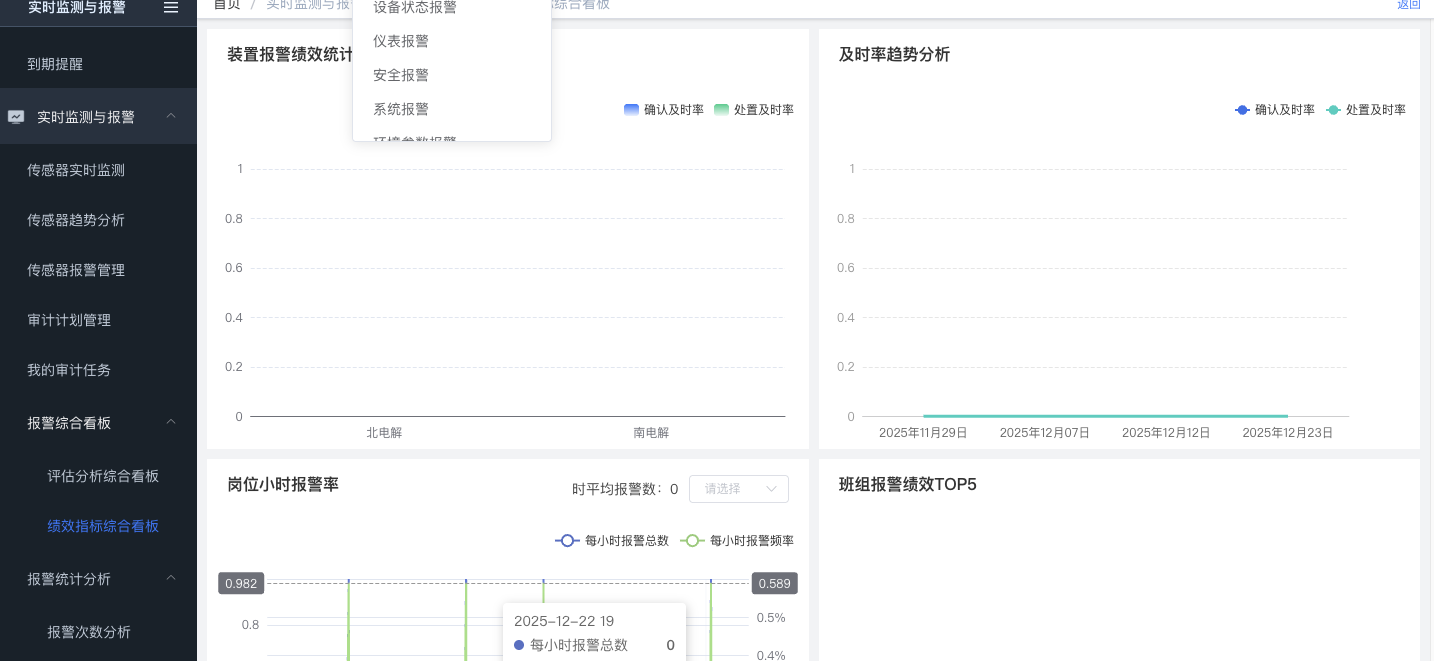
Task: Open 传感器实时监测 in the sidebar
Action: pos(76,170)
